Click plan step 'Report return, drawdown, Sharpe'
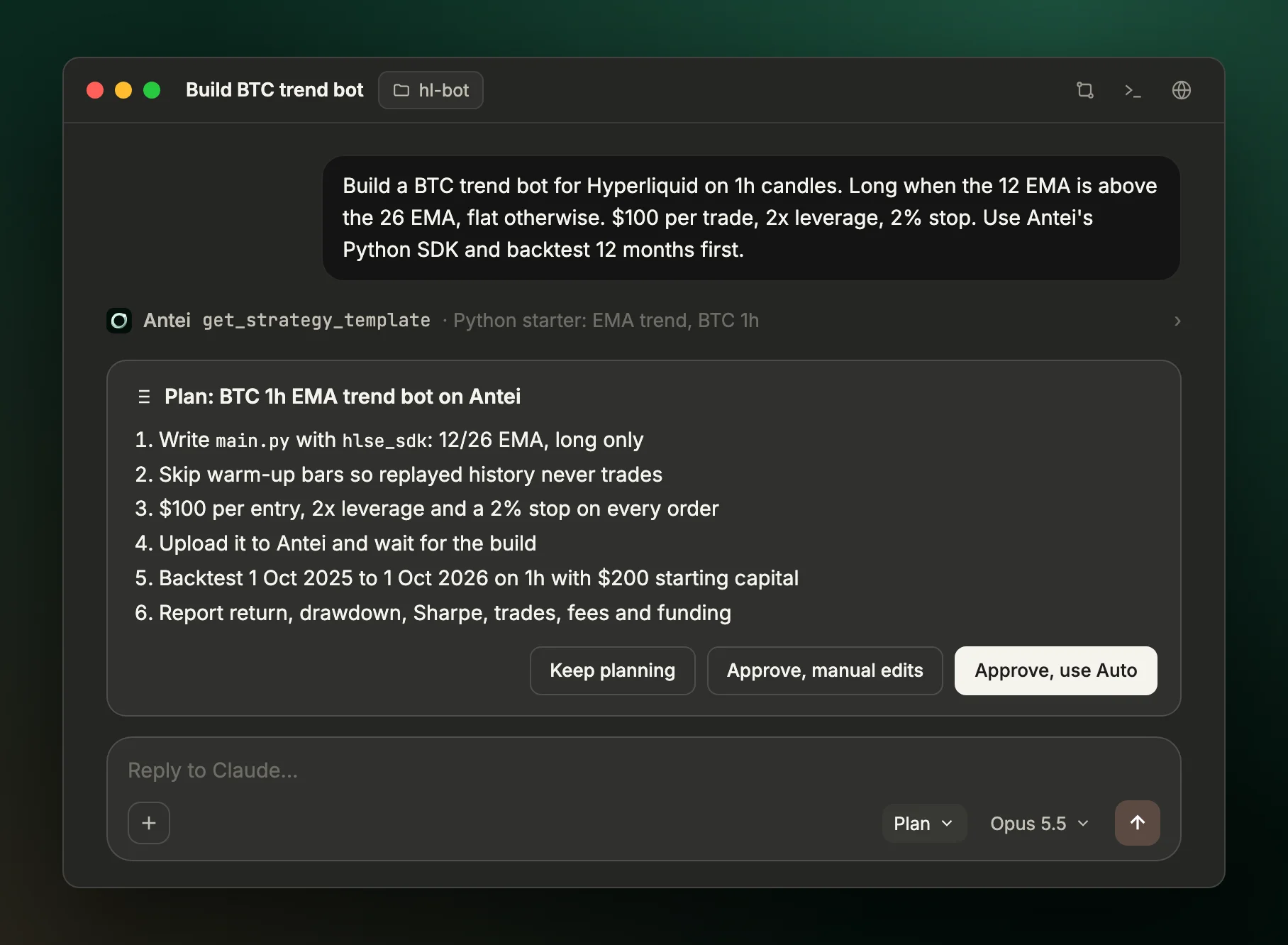Screen dimensions: 1288x945 (x=433, y=613)
